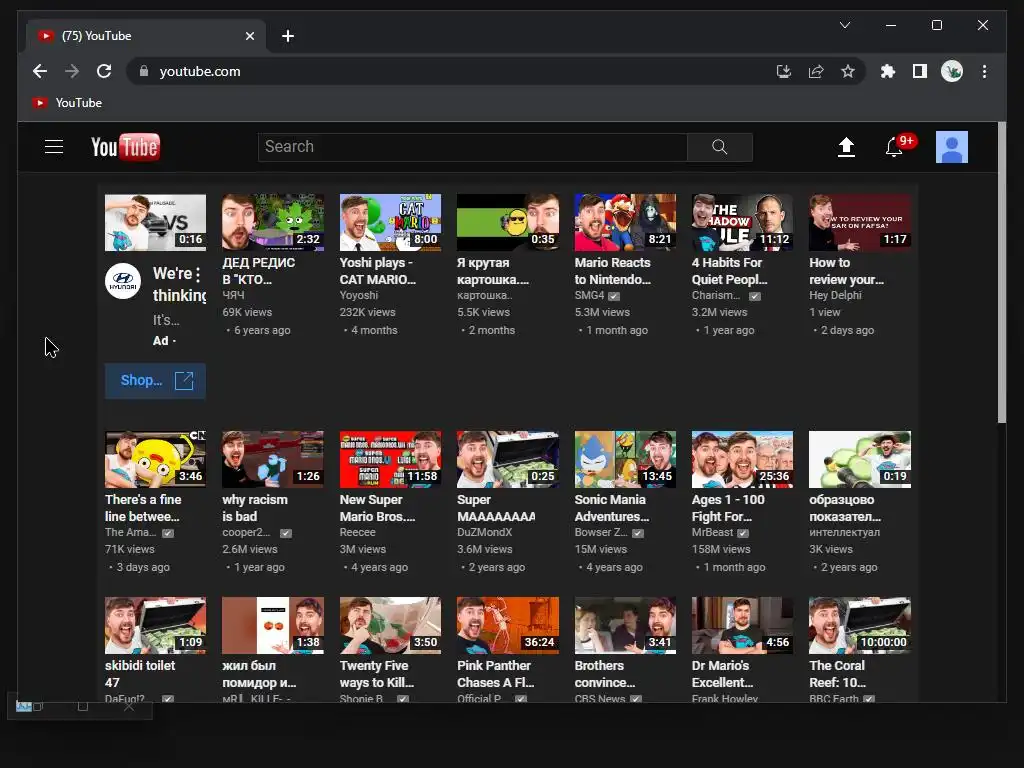Click 'Mario Reacts to Nintendo...' title

pyautogui.click(x=613, y=271)
